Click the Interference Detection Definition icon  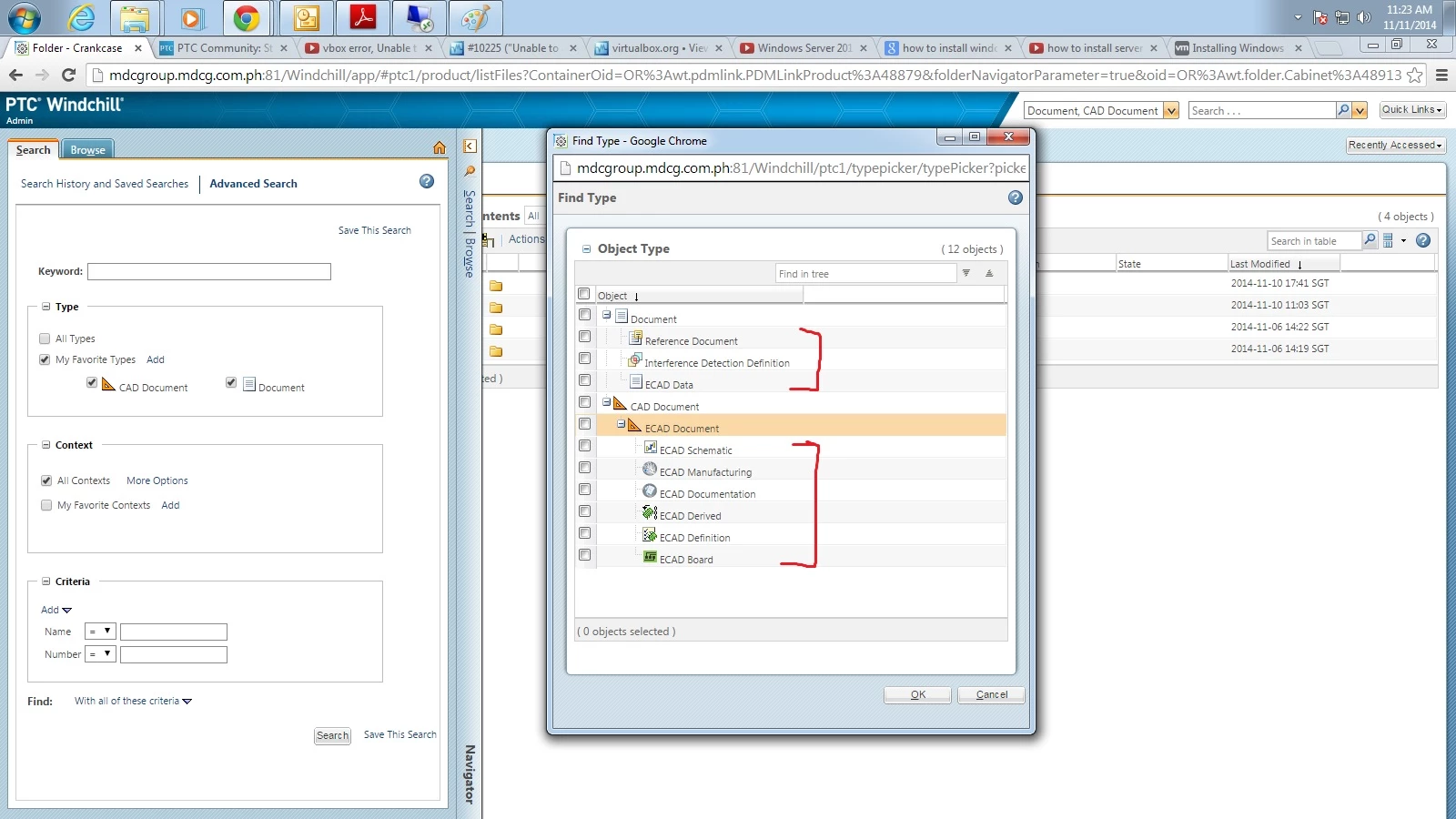click(x=636, y=359)
